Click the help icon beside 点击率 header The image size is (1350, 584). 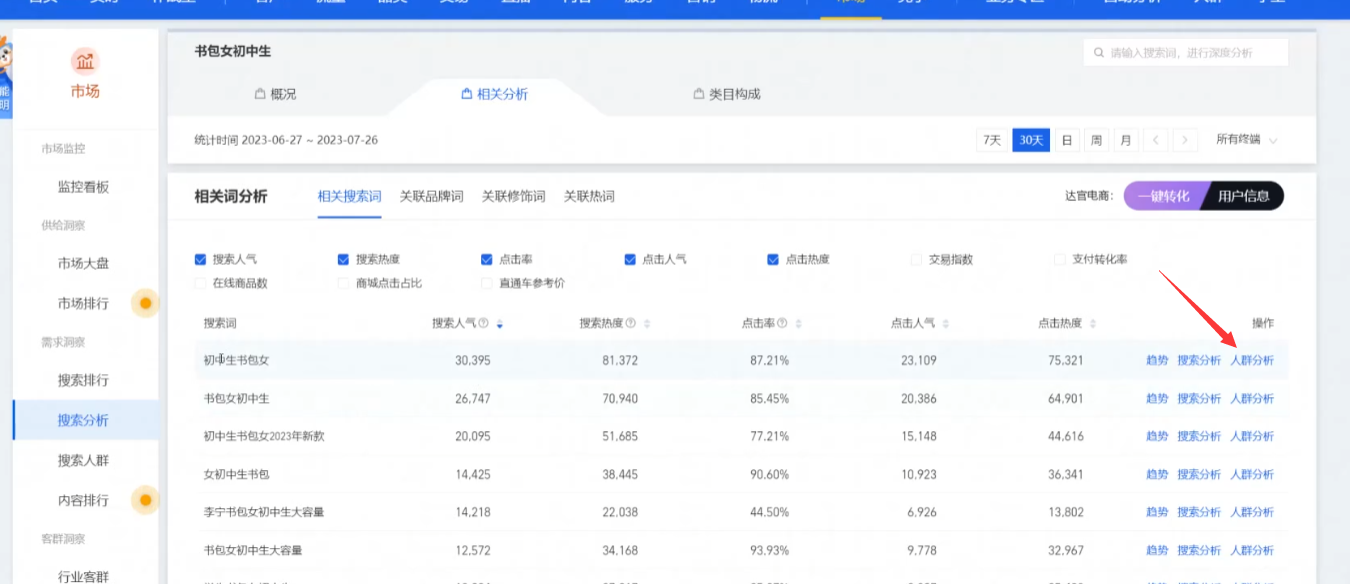coord(782,324)
